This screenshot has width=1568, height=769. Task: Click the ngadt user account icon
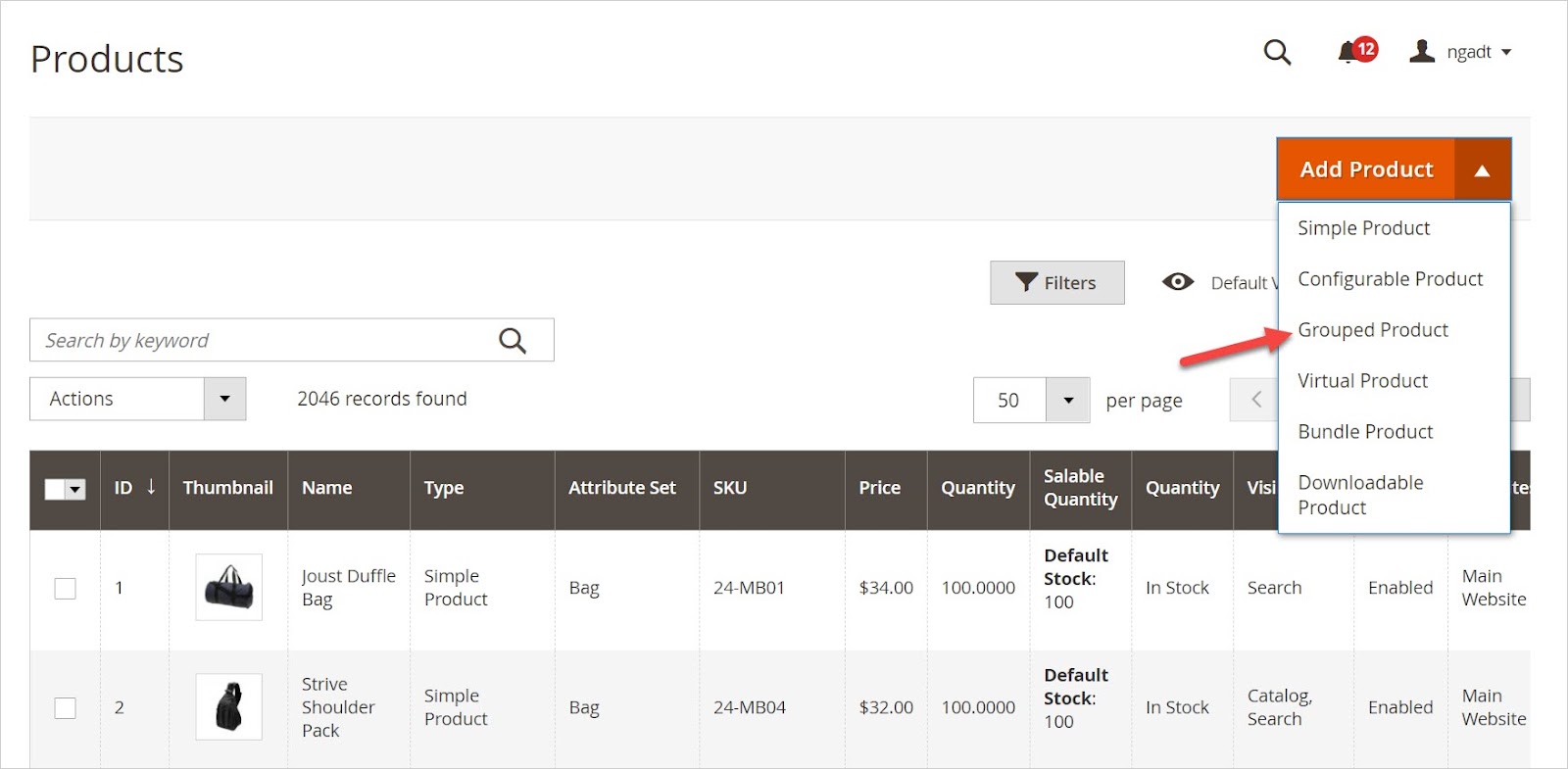click(1422, 51)
